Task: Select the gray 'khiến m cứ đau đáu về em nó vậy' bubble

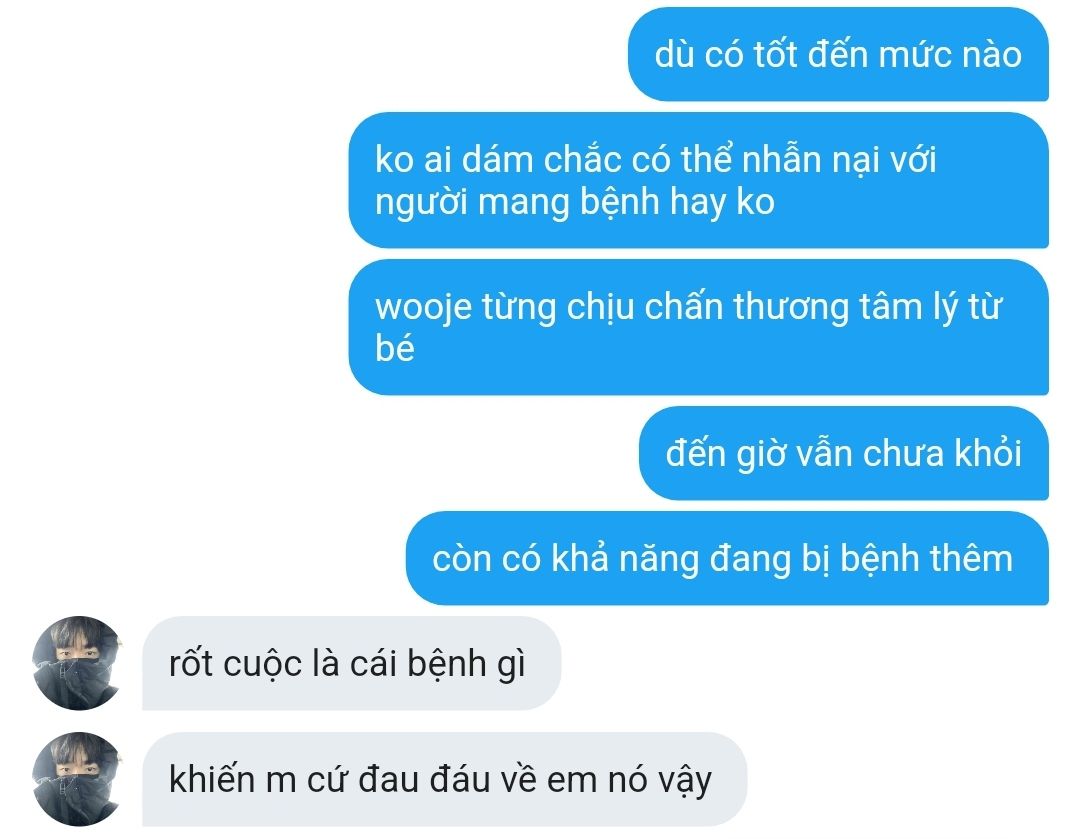Action: point(444,779)
